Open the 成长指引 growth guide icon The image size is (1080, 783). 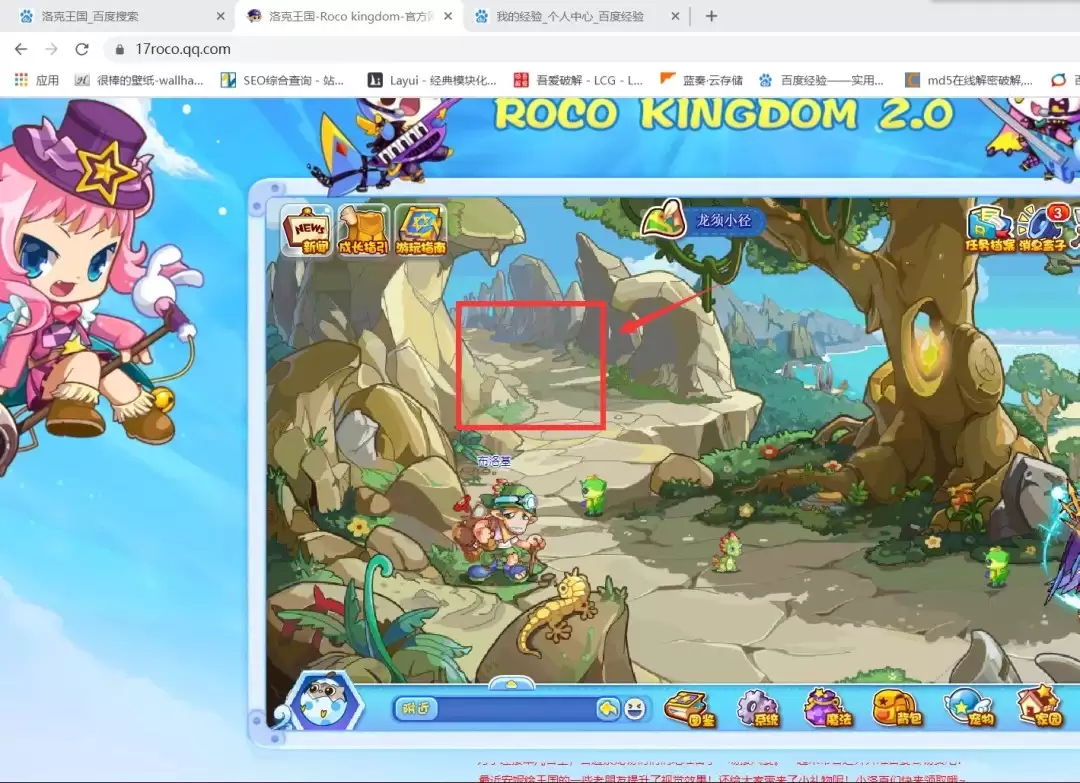[x=363, y=229]
